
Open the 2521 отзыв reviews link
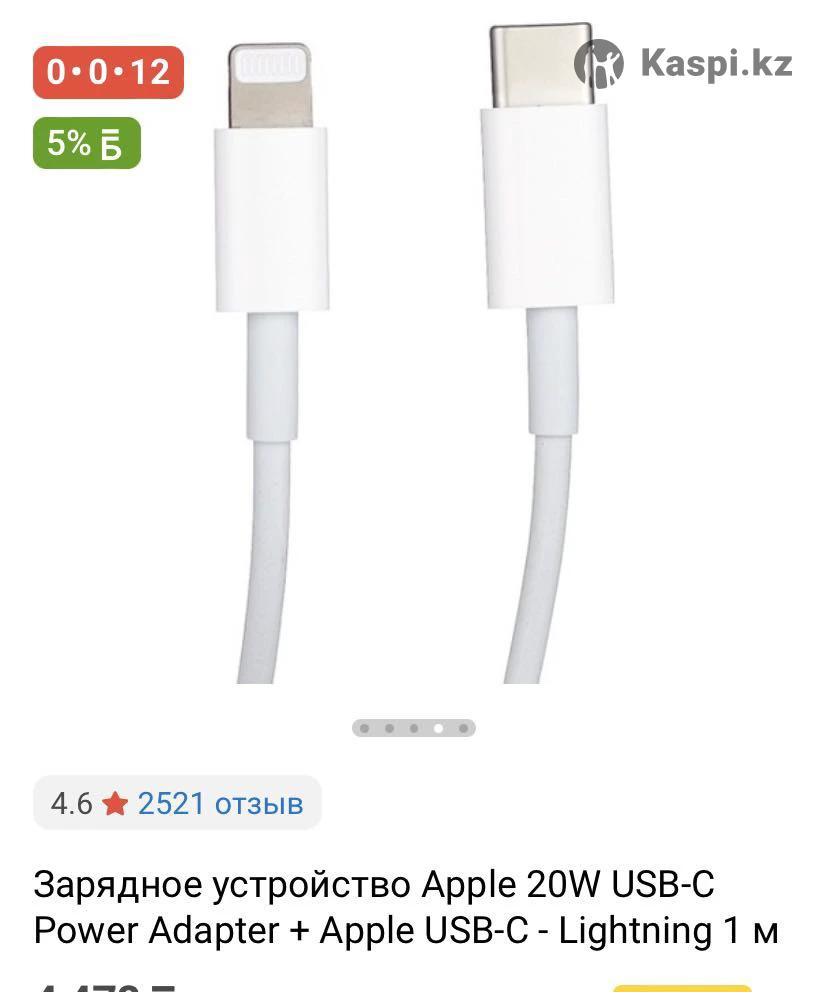[221, 803]
